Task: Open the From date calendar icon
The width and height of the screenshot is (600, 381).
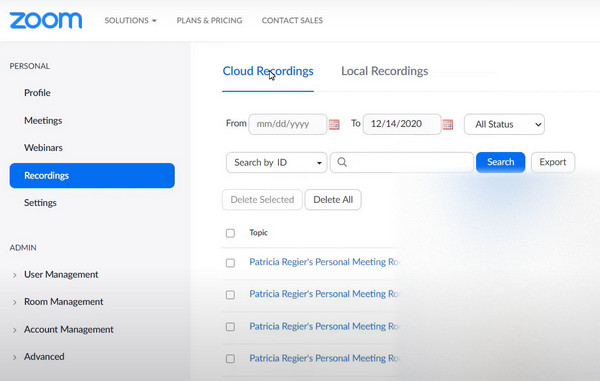Action: tap(334, 125)
